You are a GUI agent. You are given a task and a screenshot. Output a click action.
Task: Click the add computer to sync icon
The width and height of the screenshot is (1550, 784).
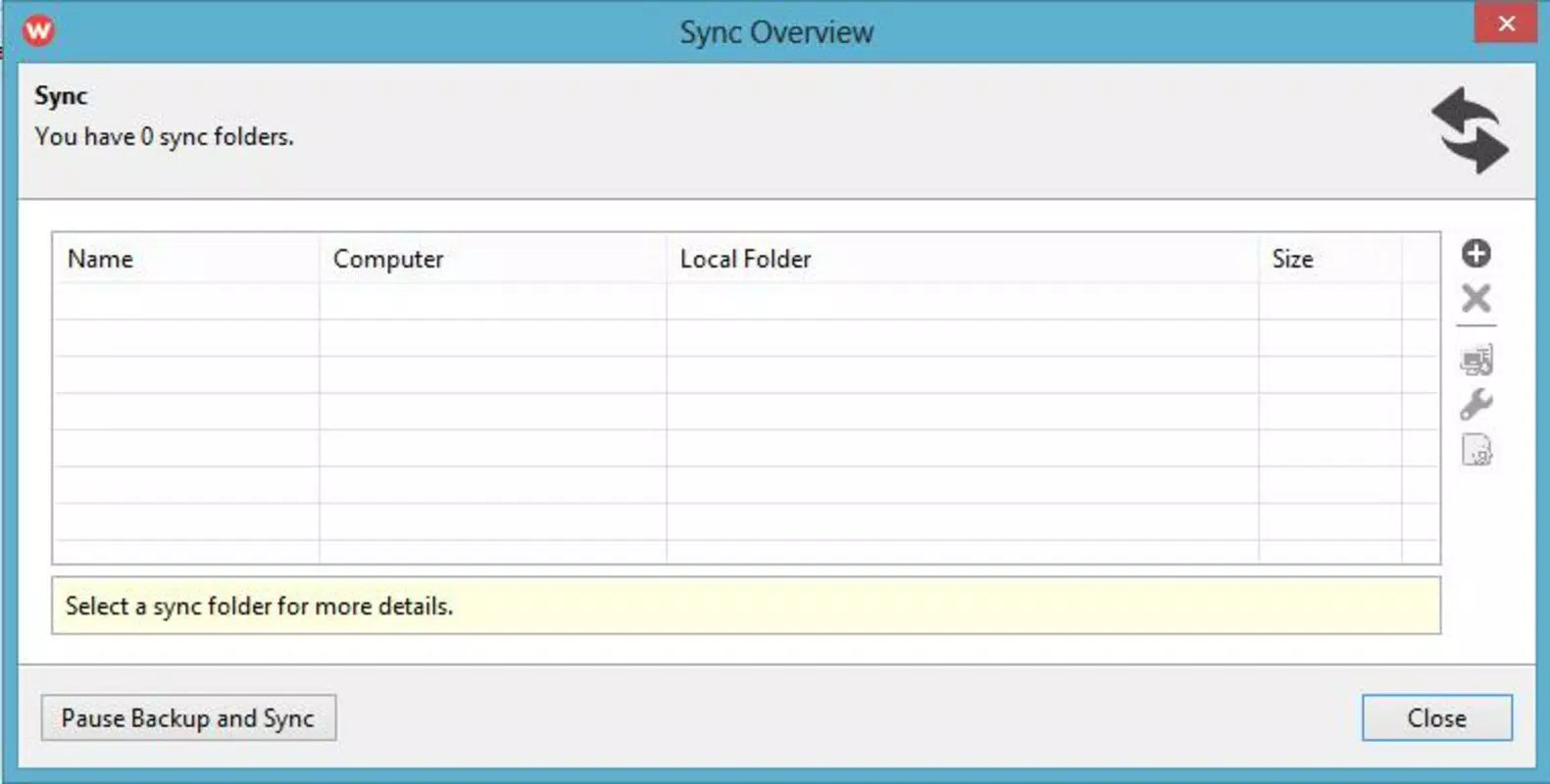[x=1476, y=361]
